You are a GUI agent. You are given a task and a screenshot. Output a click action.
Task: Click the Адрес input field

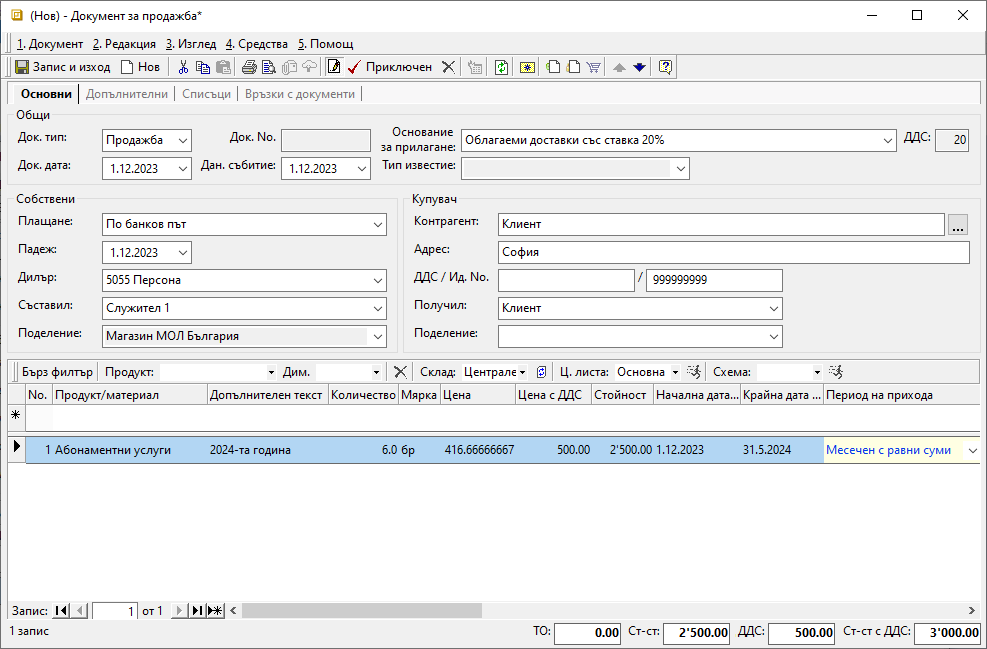(x=732, y=252)
